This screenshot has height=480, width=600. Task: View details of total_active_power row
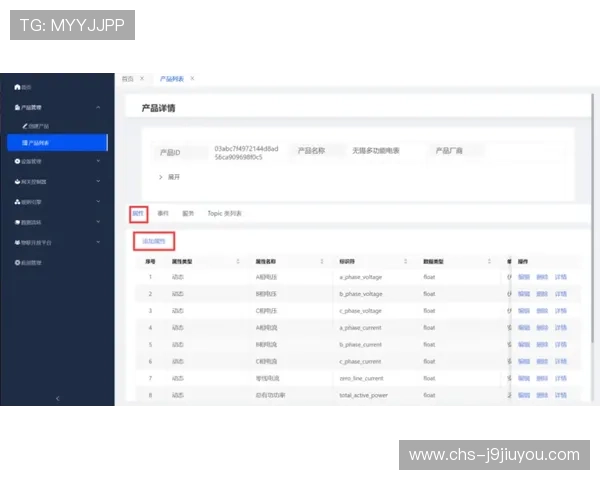pos(561,395)
